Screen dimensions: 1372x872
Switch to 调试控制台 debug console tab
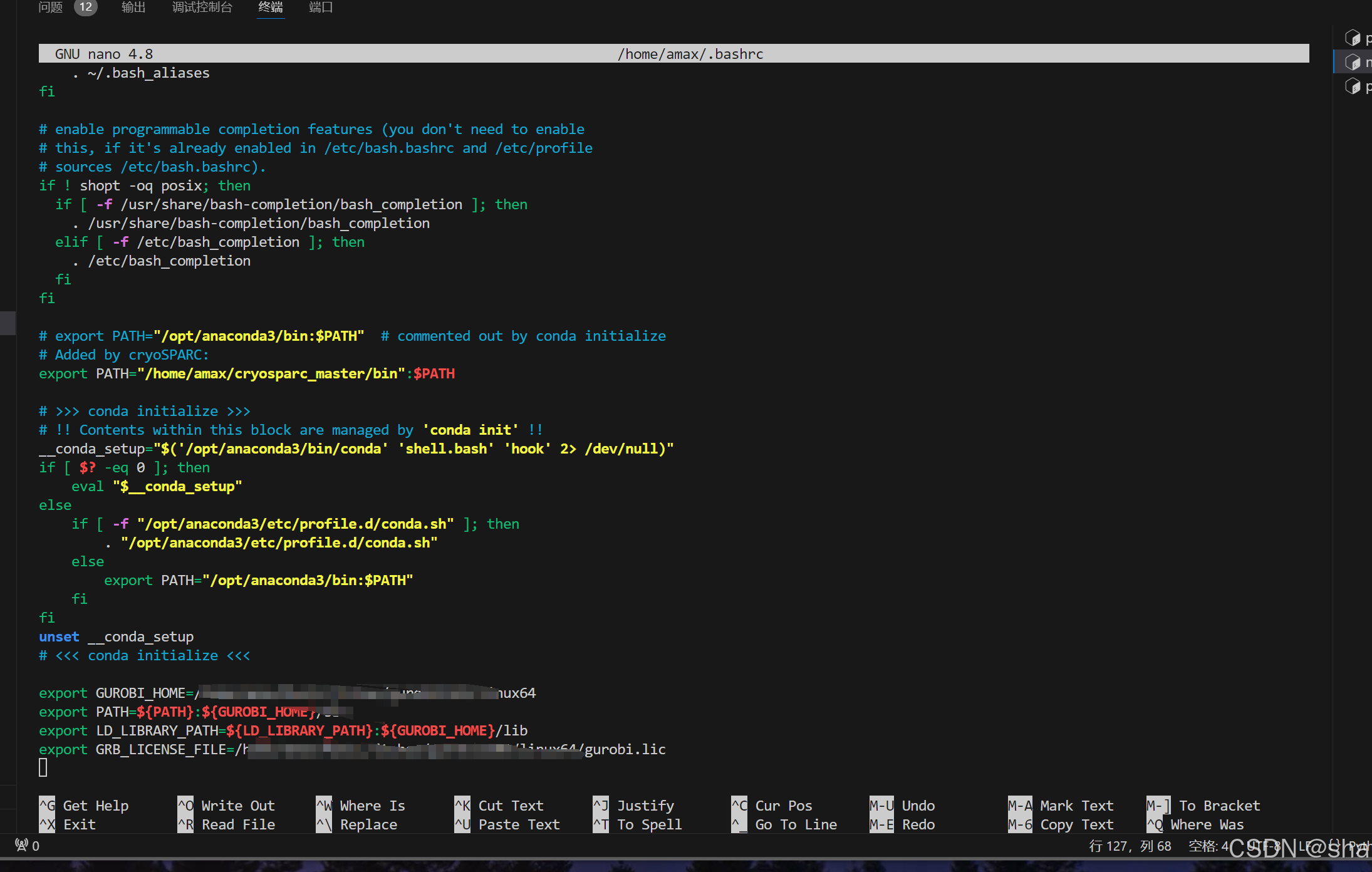(202, 8)
